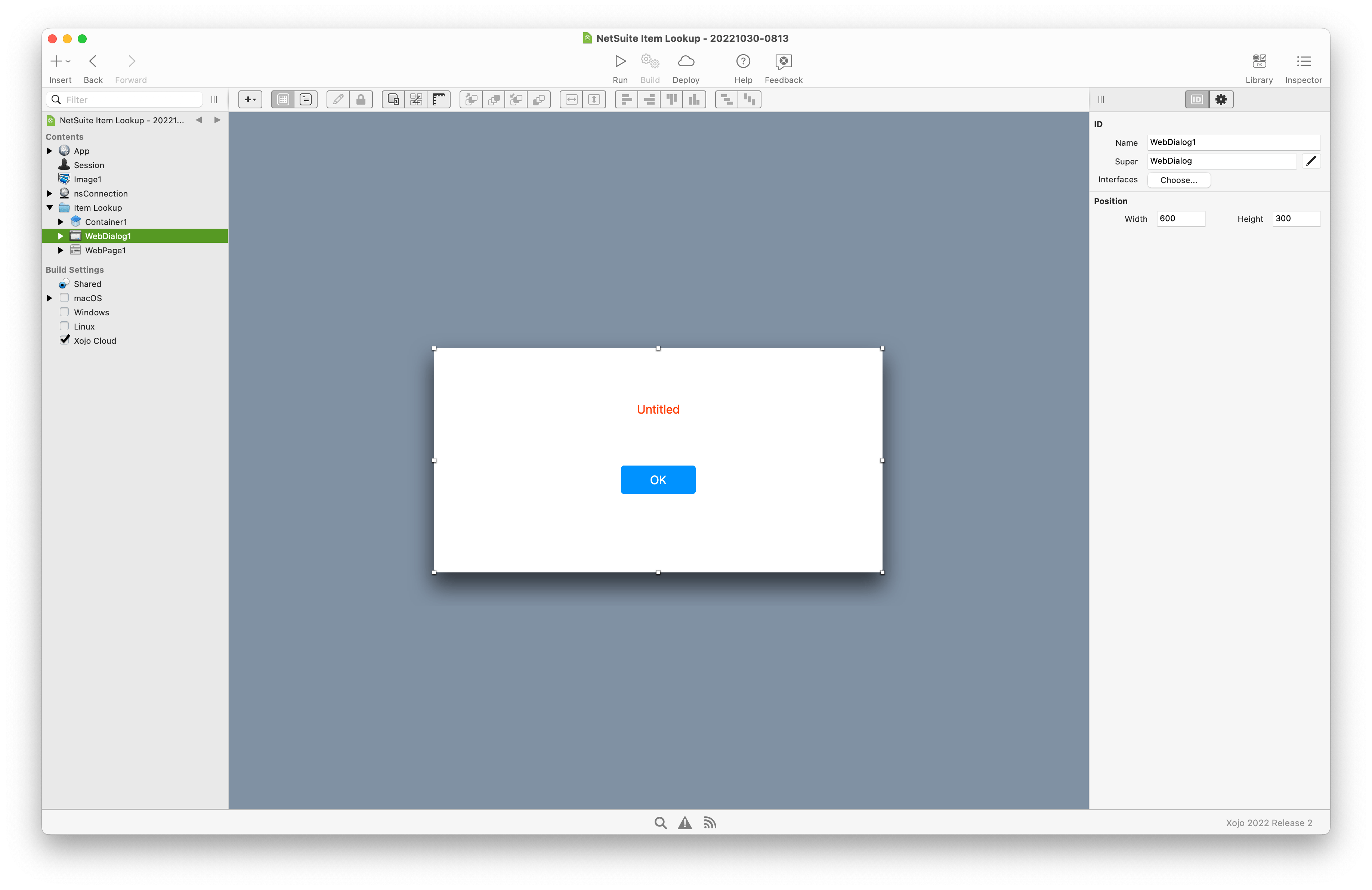Enable the Windows build target

[x=64, y=312]
